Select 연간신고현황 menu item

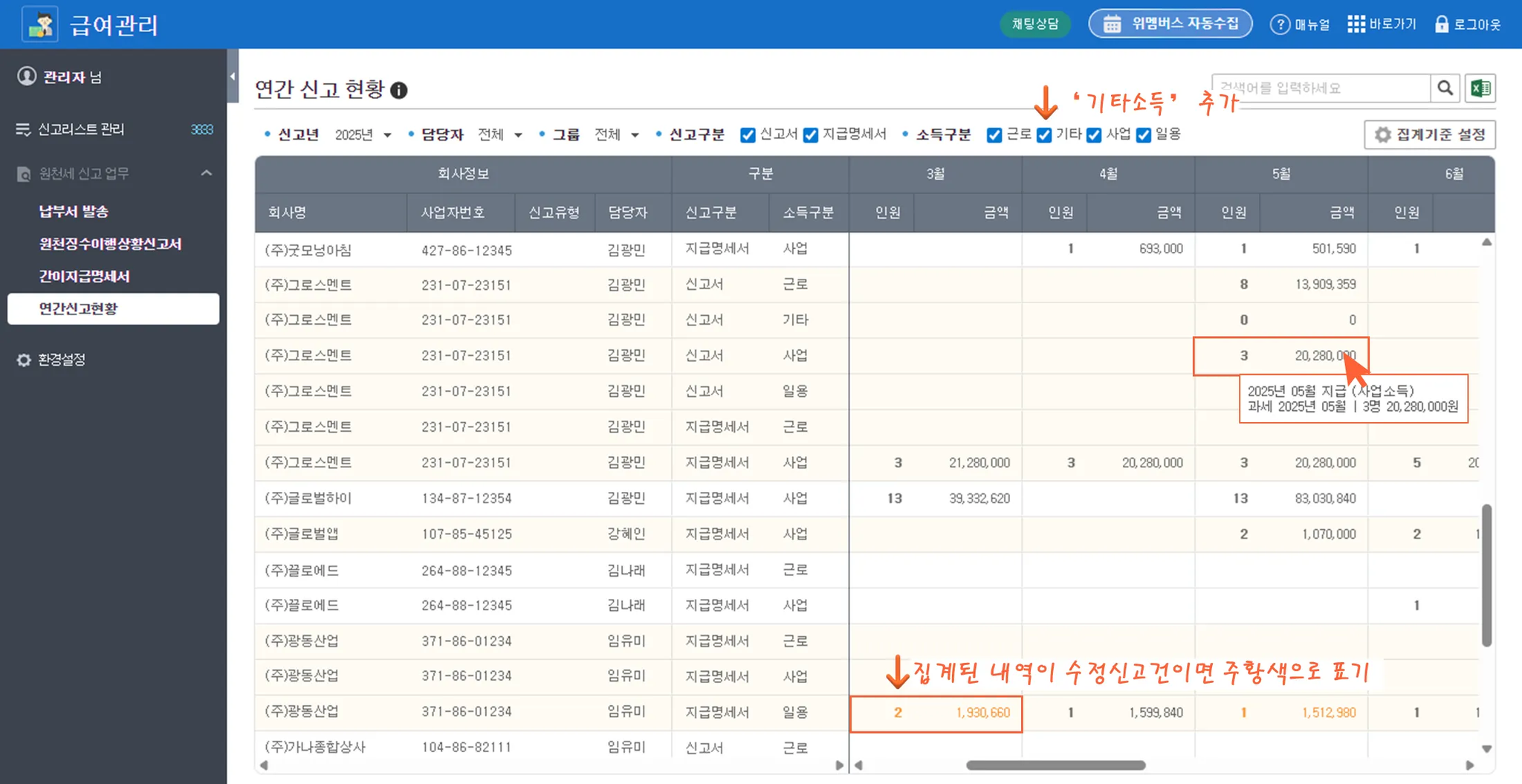click(114, 308)
